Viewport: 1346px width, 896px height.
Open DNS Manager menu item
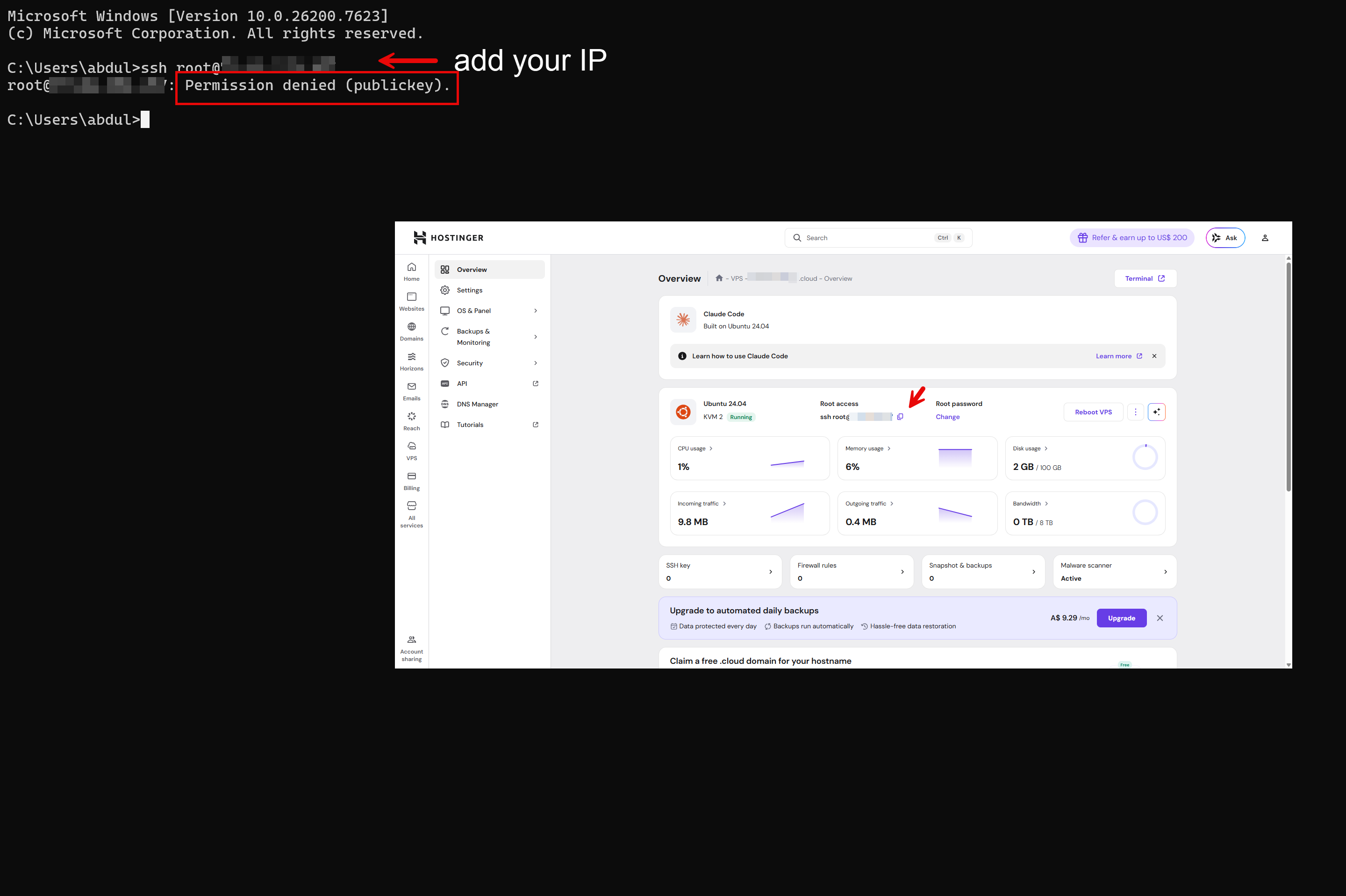[489, 404]
